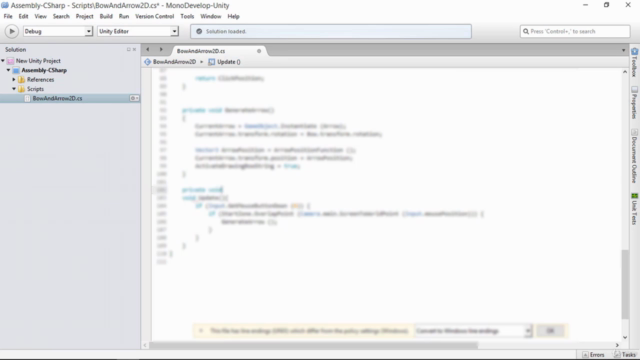
Task: Navigate back with the left arrow
Action: [x=148, y=49]
